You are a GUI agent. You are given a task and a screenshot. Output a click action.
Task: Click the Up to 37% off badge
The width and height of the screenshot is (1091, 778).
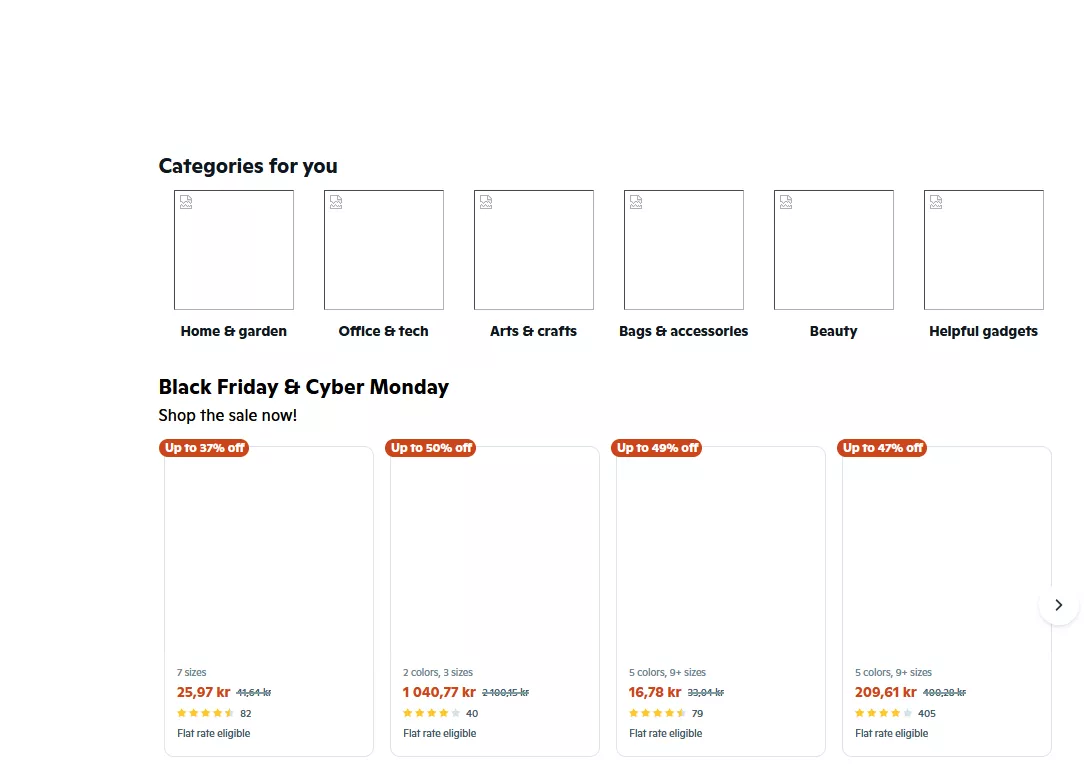pos(205,448)
